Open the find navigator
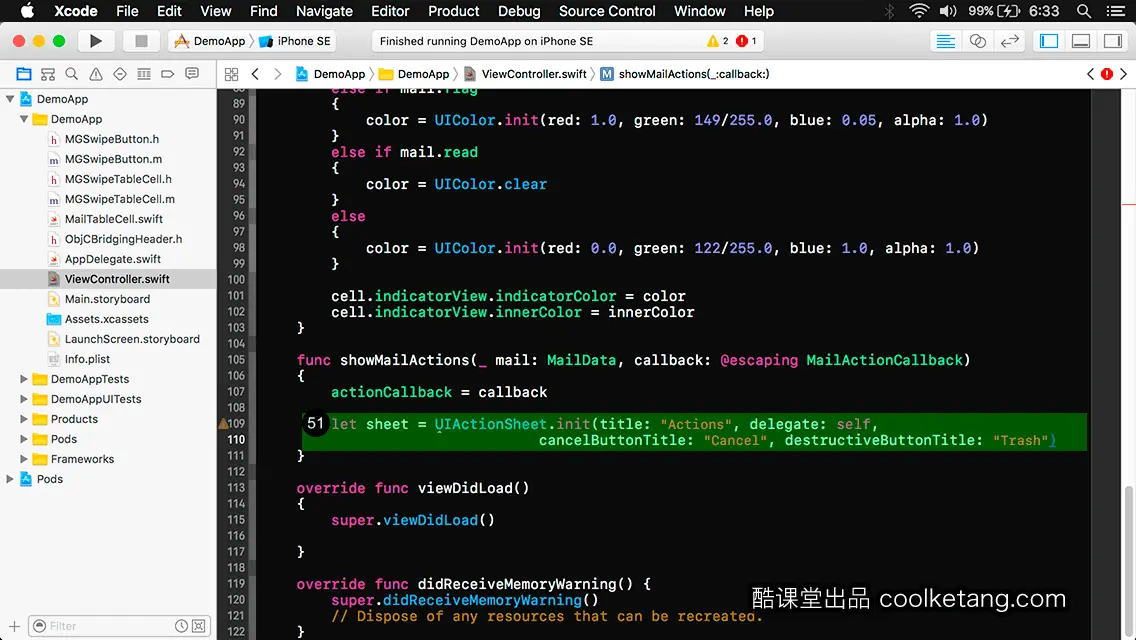Image resolution: width=1136 pixels, height=640 pixels. tap(72, 74)
